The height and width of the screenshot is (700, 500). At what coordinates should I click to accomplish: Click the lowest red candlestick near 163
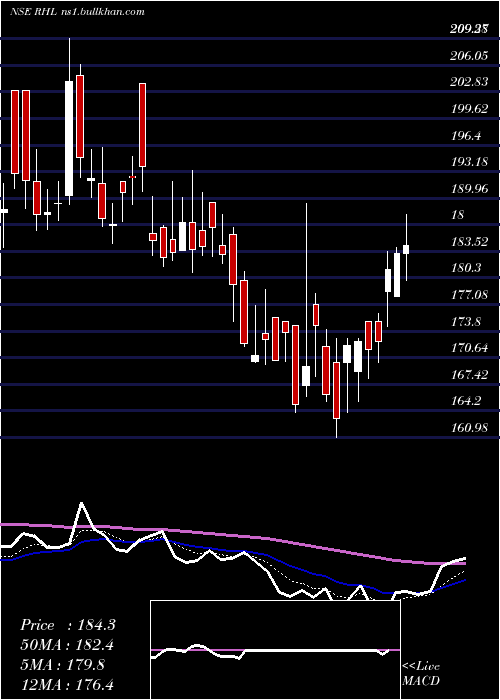tap(336, 390)
